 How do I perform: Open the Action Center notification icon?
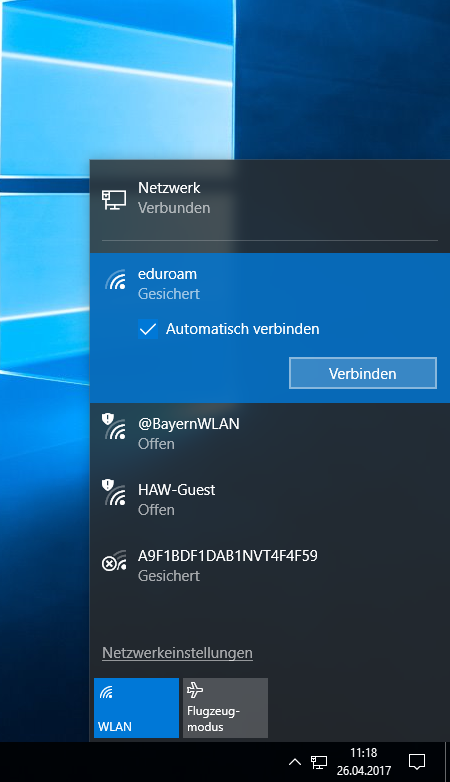(x=417, y=762)
